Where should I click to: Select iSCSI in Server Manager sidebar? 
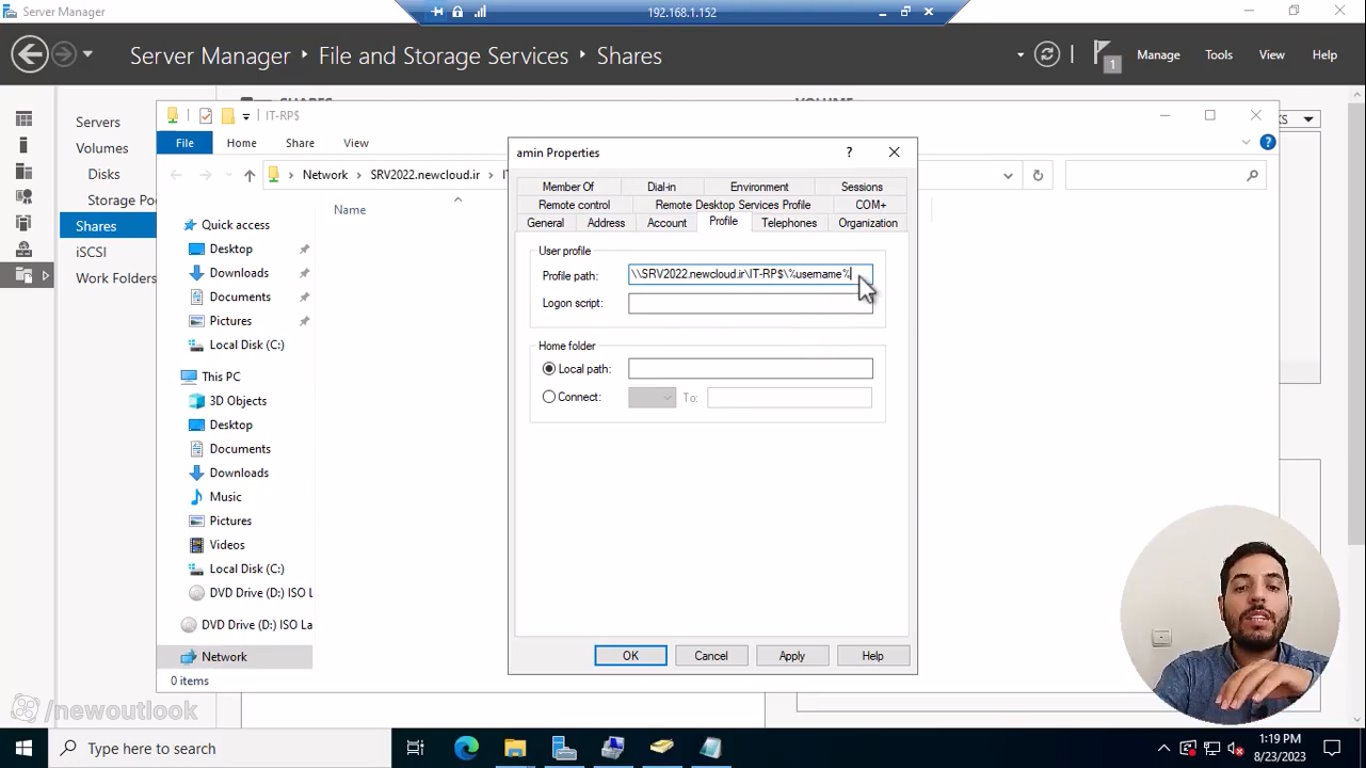[91, 252]
